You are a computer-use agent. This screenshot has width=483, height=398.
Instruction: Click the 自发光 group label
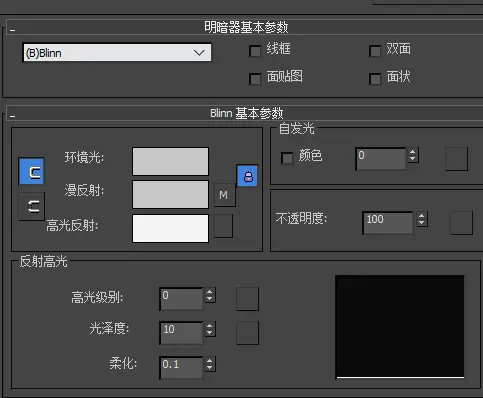pyautogui.click(x=296, y=128)
